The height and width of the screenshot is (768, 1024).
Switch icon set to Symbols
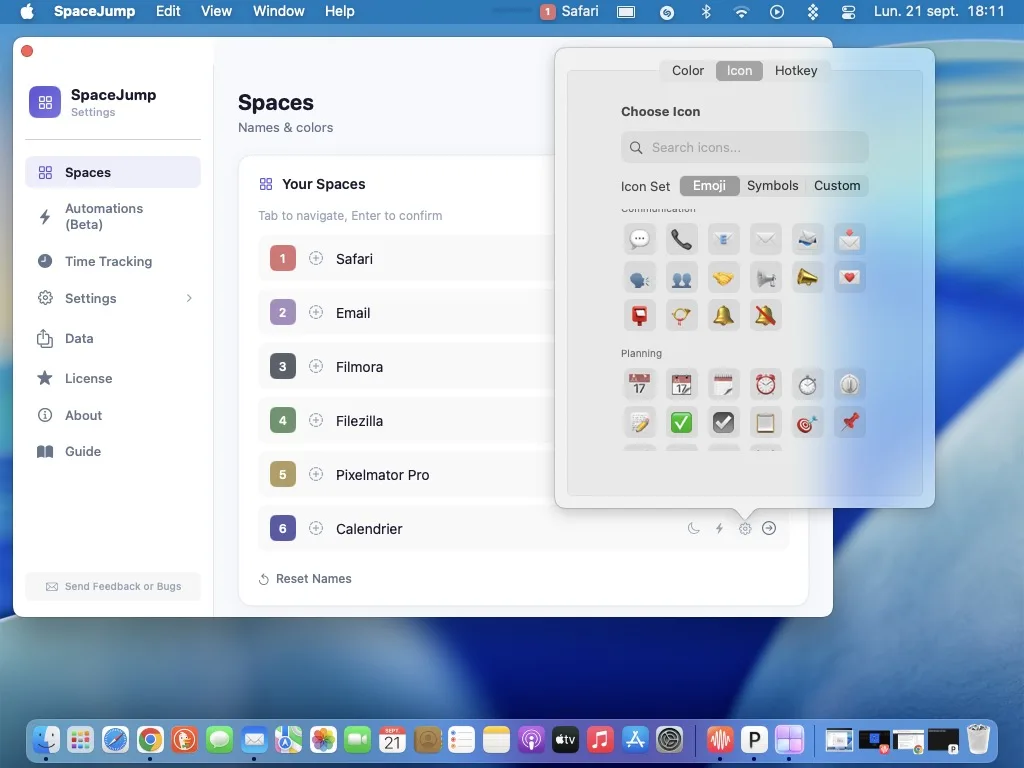pos(773,185)
